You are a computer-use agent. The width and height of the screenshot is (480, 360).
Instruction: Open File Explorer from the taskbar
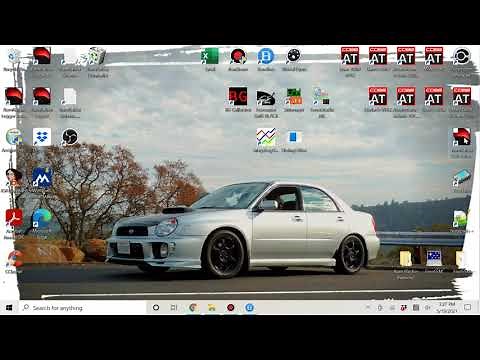212,308
